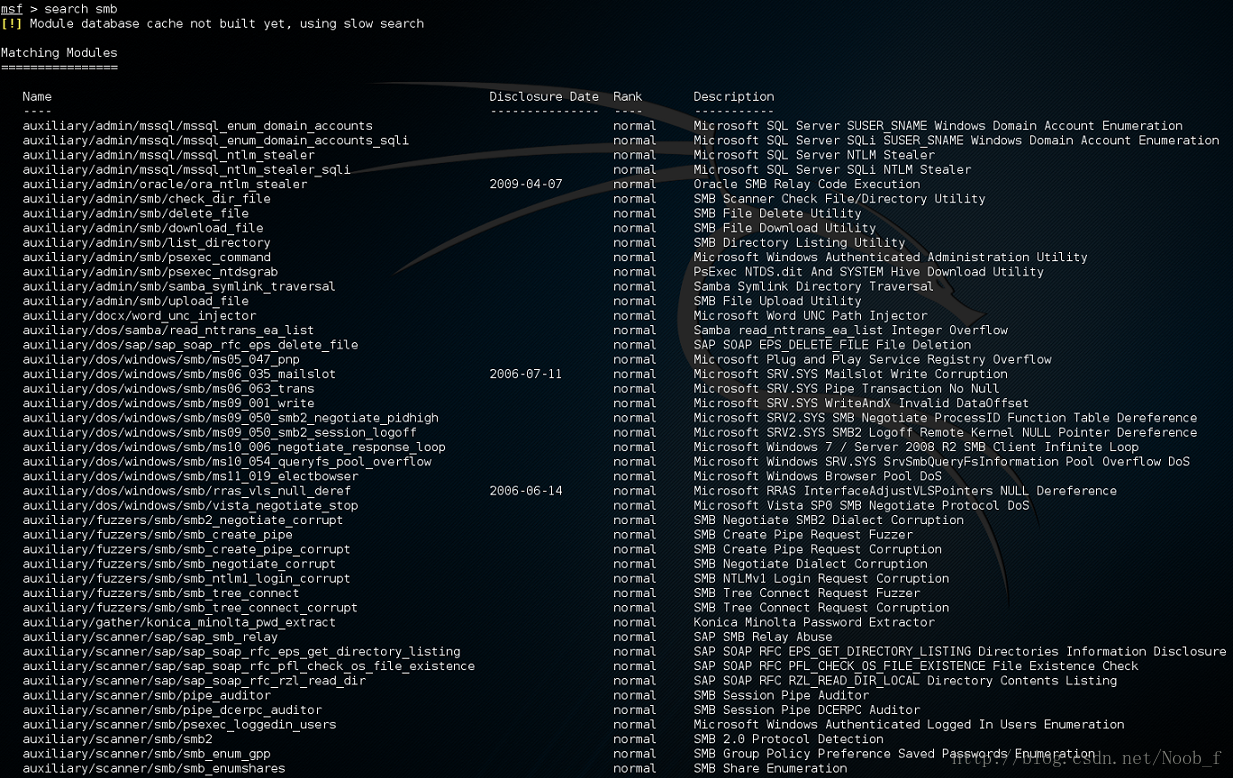Screen dimensions: 1233x778
Task: Select sap_soap_rfc_eps_get_directory_listing module name
Action: 242,652
